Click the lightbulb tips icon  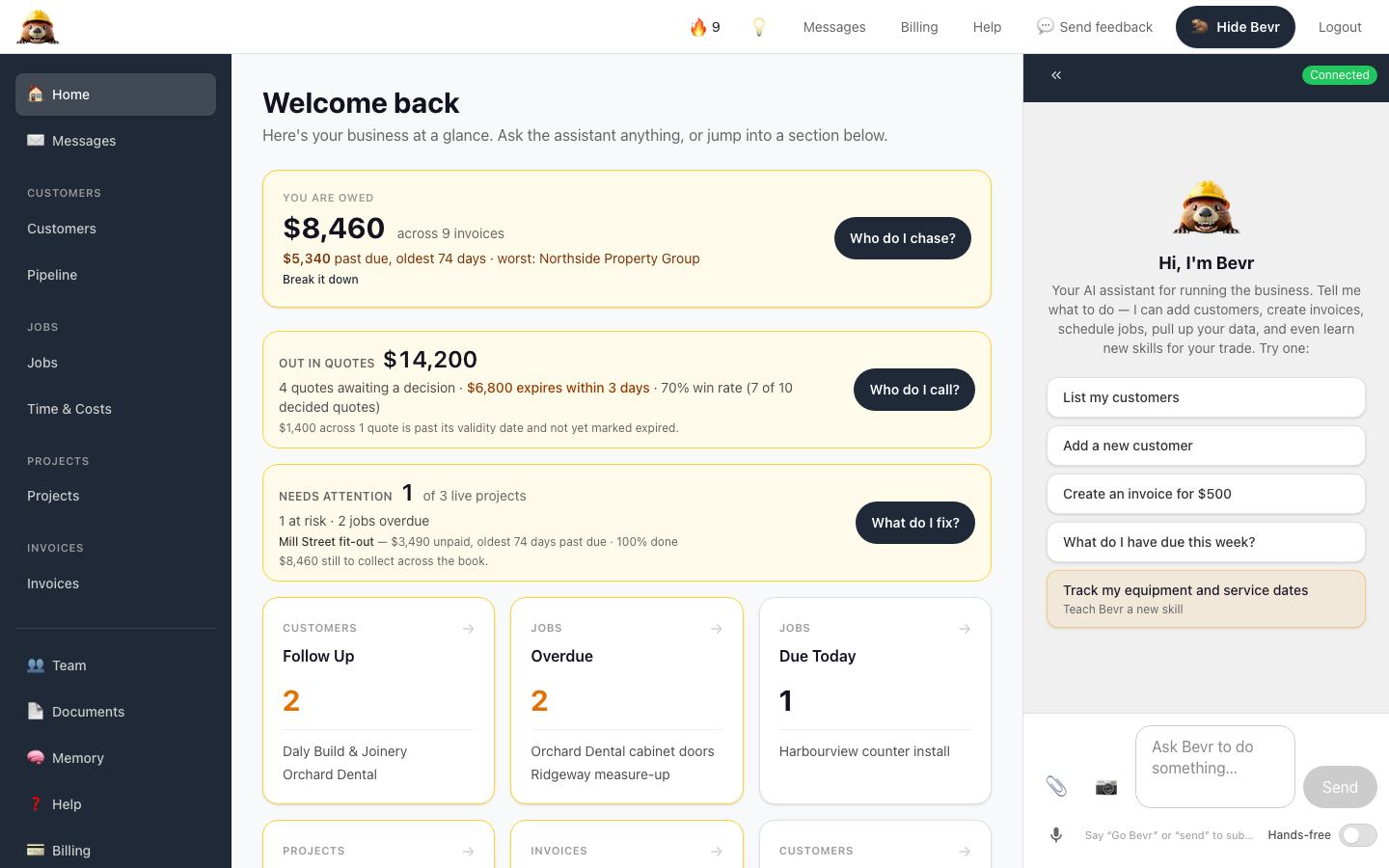(759, 27)
